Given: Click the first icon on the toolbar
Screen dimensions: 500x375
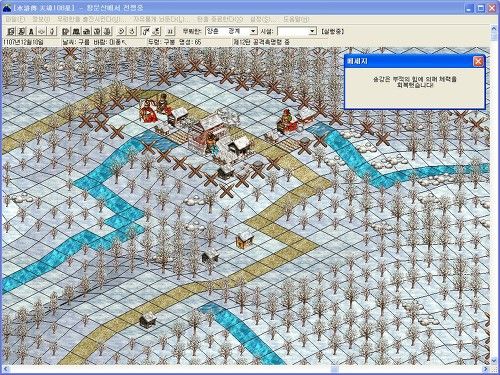Looking at the screenshot, I should tap(11, 31).
